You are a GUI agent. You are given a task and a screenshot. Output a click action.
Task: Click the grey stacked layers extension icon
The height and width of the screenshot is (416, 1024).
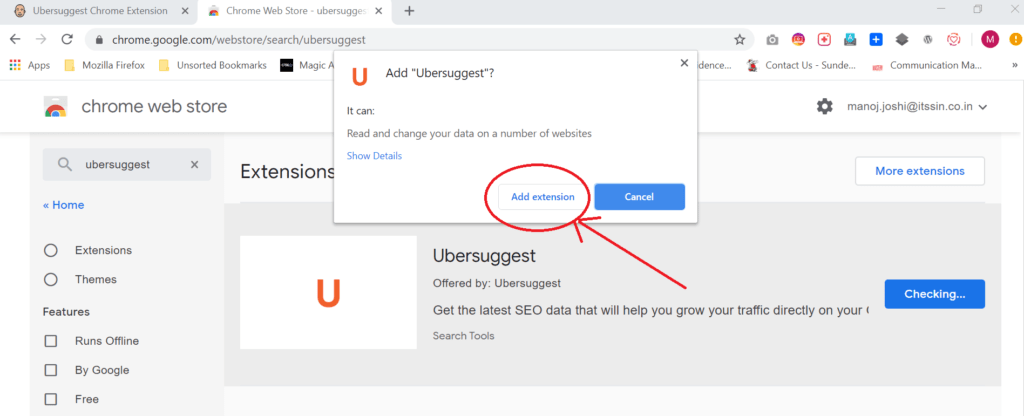tap(902, 40)
